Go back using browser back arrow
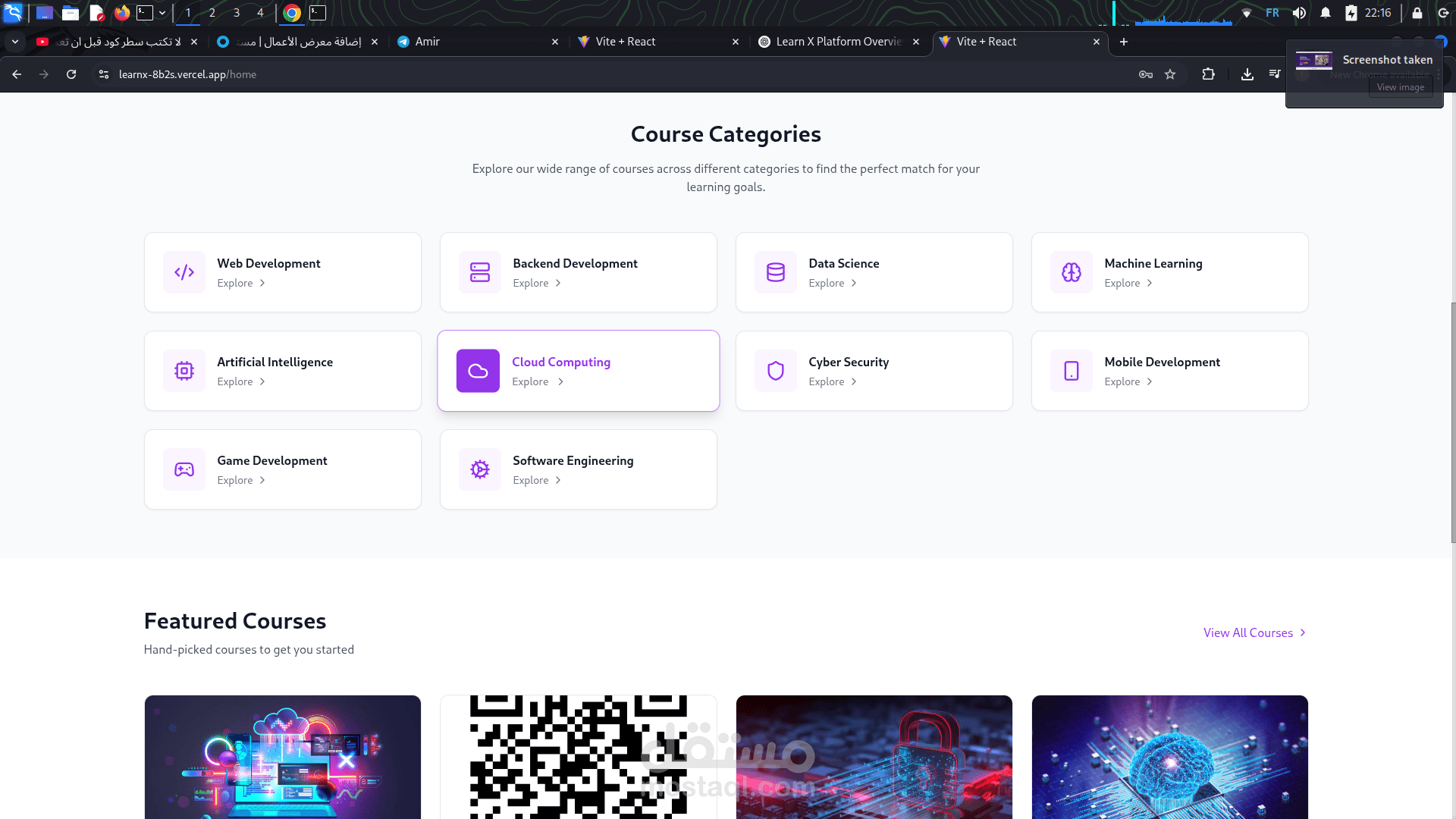 (x=17, y=74)
